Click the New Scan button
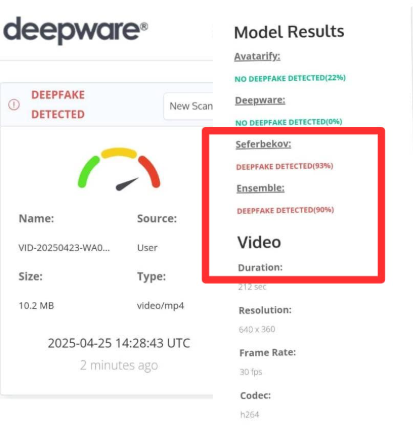The image size is (413, 434). point(189,106)
